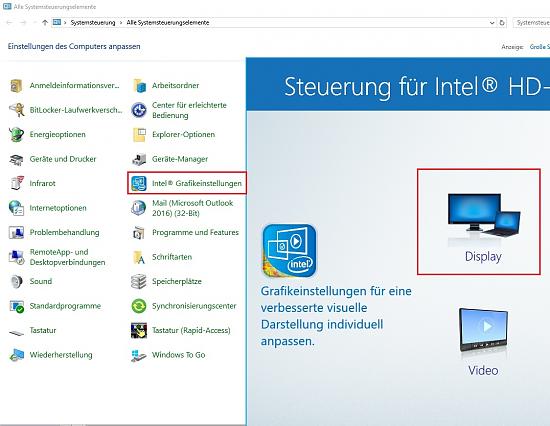The height and width of the screenshot is (426, 550).
Task: Click Systemsteuerung breadcrumb in address bar
Action: pos(93,22)
